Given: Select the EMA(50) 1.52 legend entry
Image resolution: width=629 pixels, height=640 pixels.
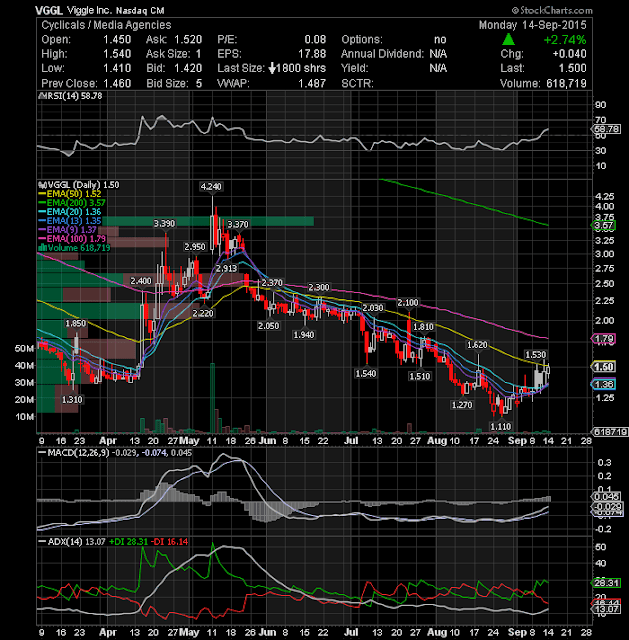Looking at the screenshot, I should (70, 194).
